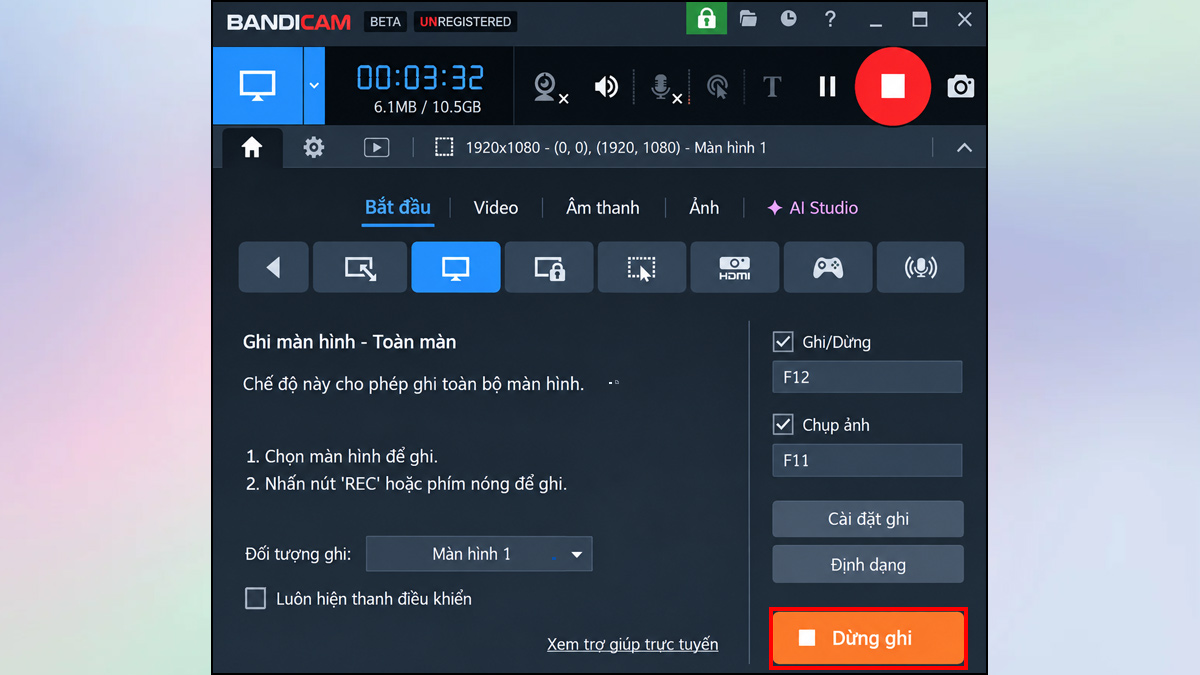Select the Bắt đầu tab
1200x675 pixels.
click(398, 207)
